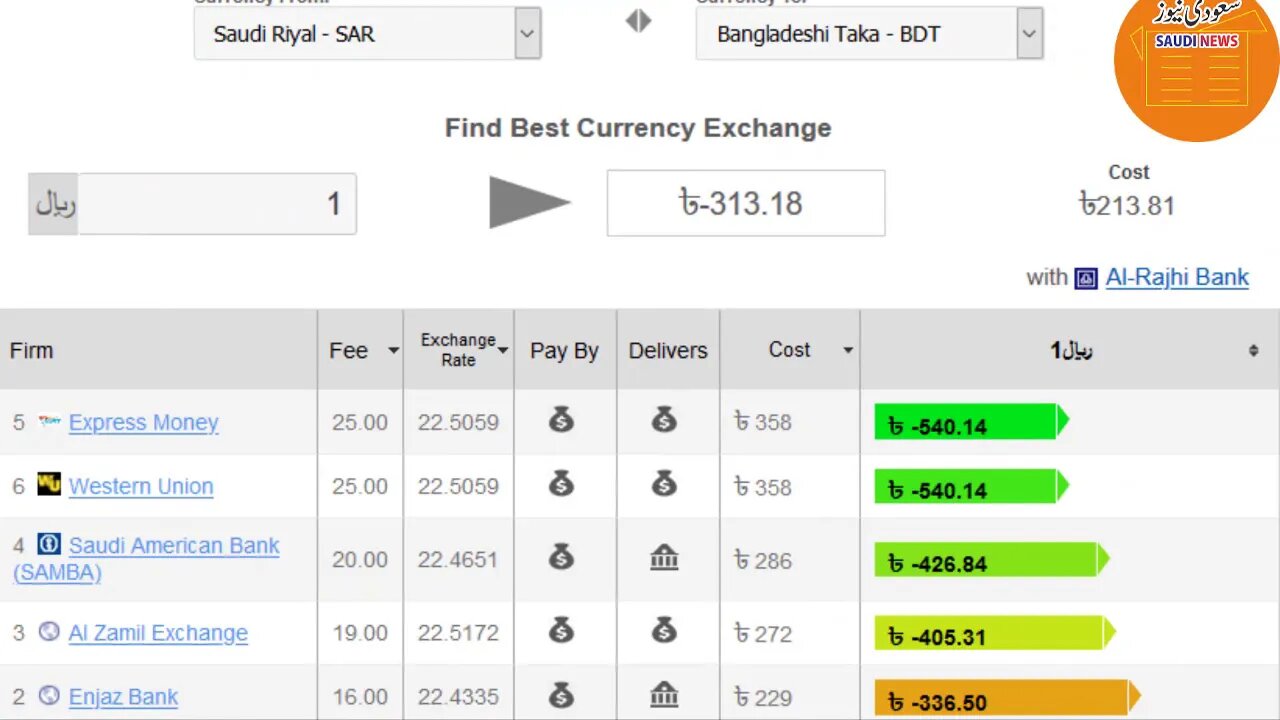This screenshot has width=1280, height=720.
Task: Click Enjaz Bank's cost ৳ 229
Action: click(763, 697)
